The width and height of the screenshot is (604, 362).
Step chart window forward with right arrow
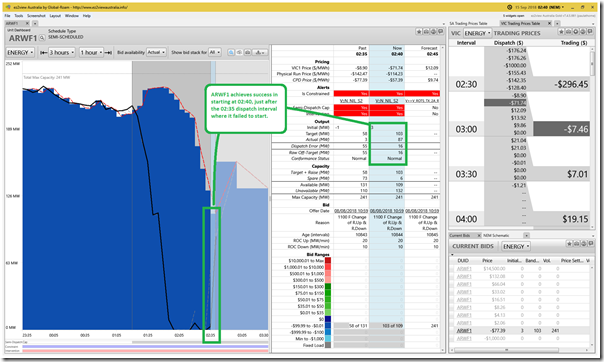pos(108,52)
